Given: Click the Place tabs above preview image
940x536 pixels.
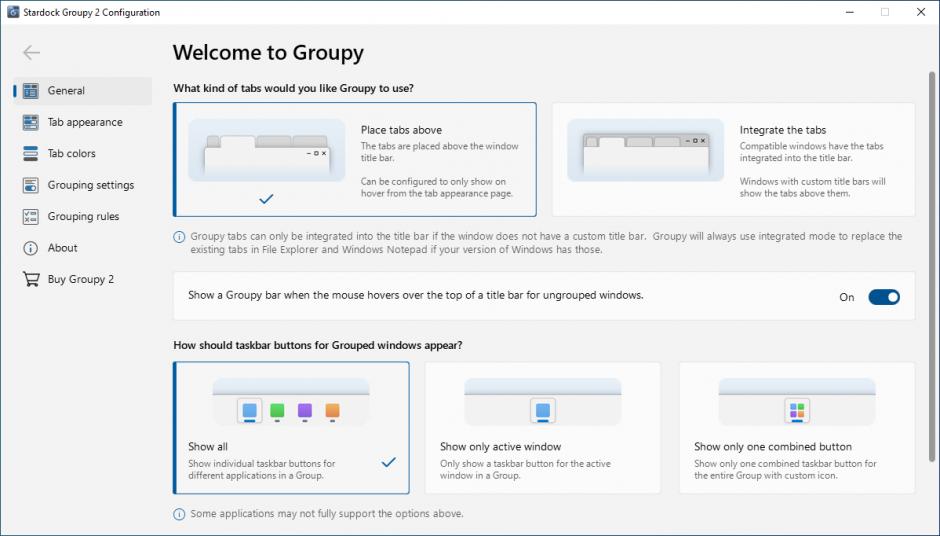Looking at the screenshot, I should coord(267,150).
